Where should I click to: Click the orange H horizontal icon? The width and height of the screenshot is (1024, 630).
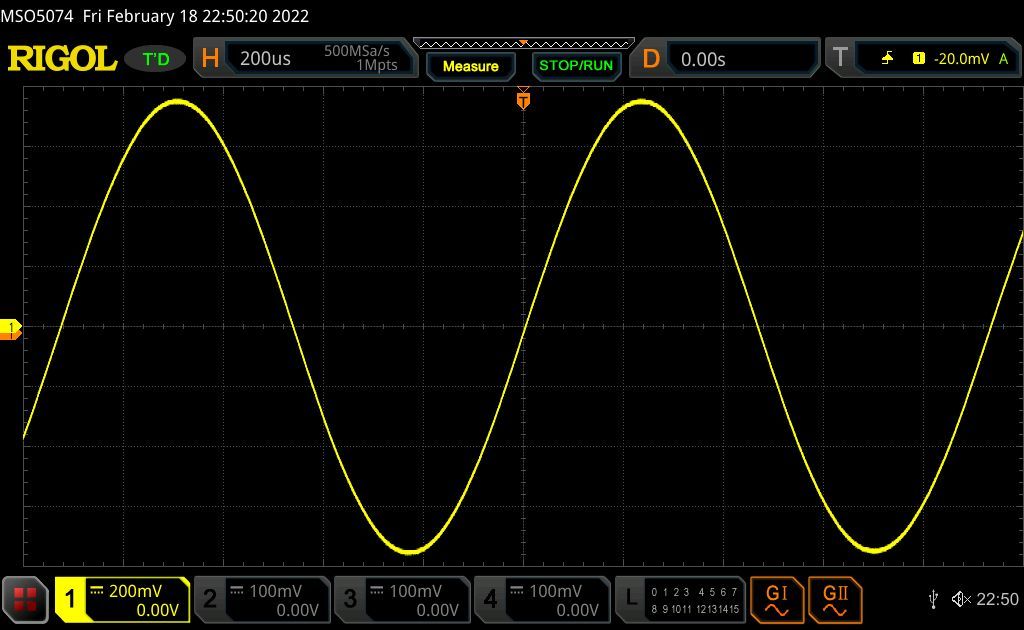click(210, 58)
